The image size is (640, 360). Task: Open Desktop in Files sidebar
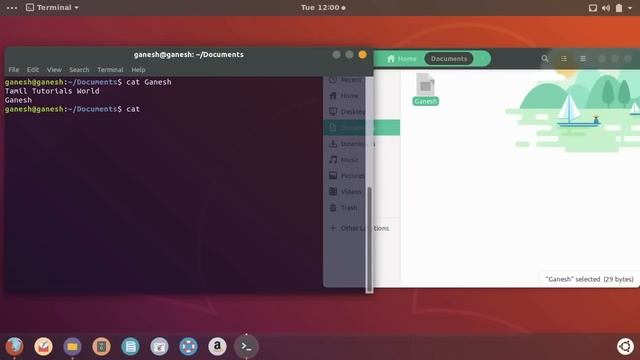(347, 111)
